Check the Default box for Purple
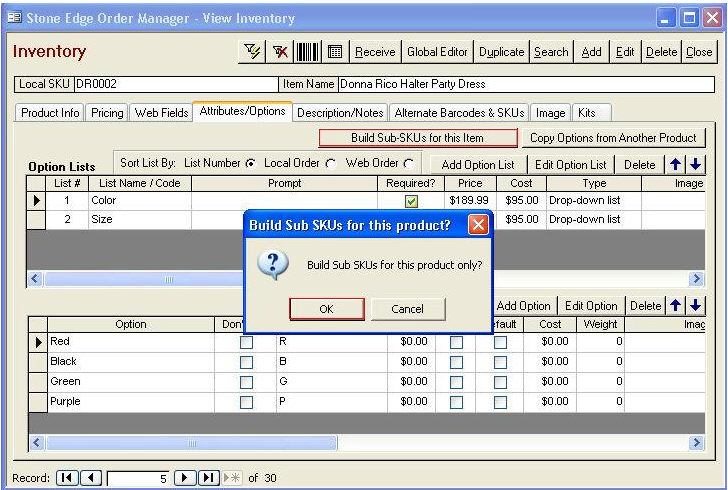Viewport: 728px width, 490px height. [500, 402]
